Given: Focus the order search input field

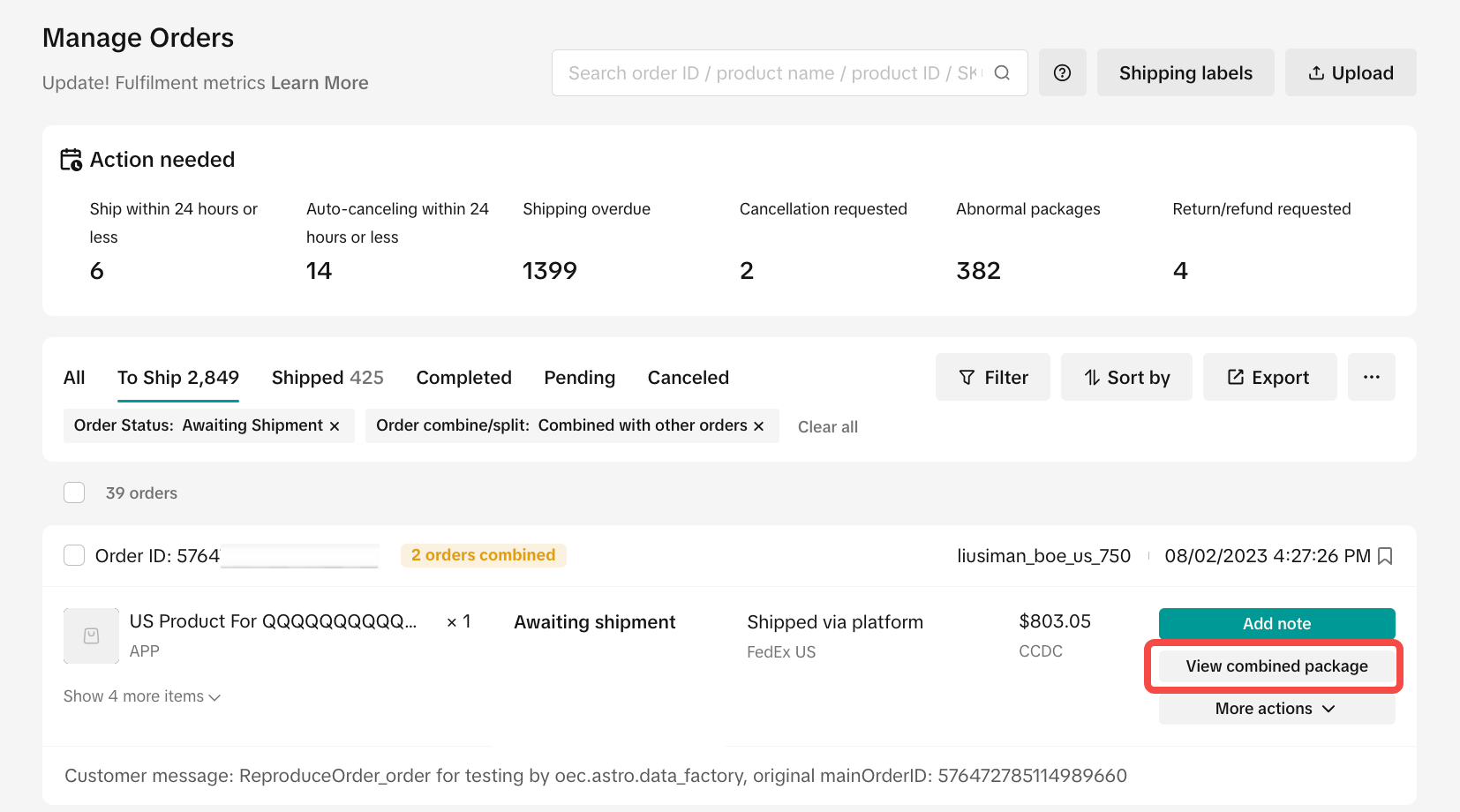Looking at the screenshot, I should point(772,73).
